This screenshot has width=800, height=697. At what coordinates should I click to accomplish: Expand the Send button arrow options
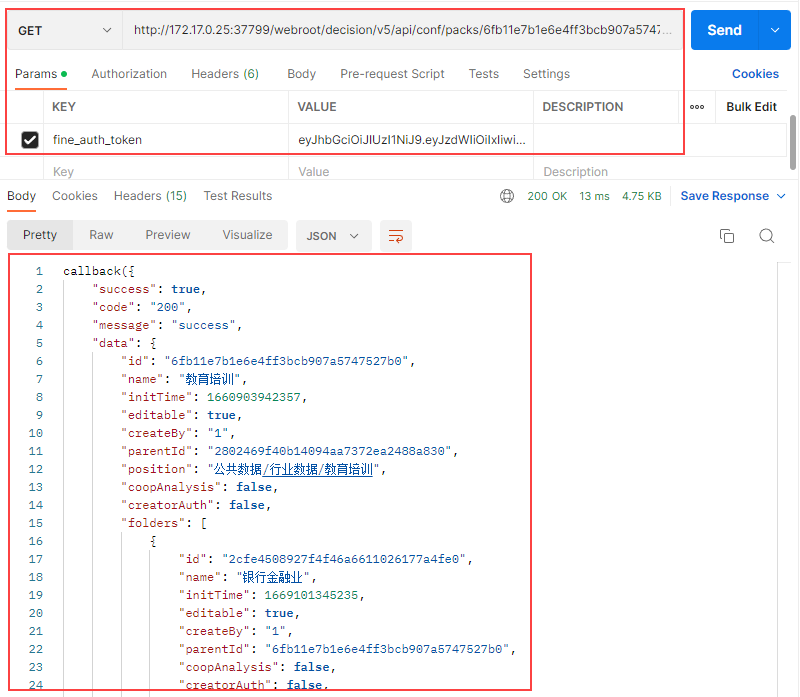(x=774, y=30)
